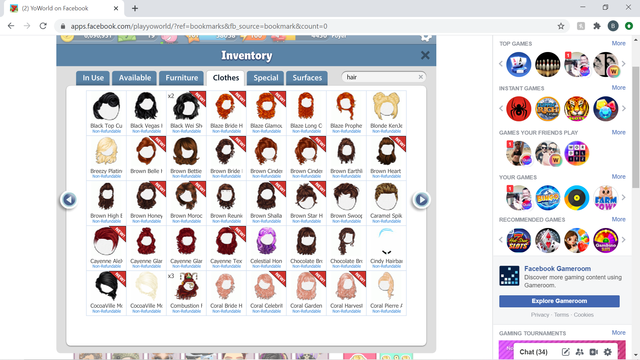Switch to the Available tab

pos(135,78)
